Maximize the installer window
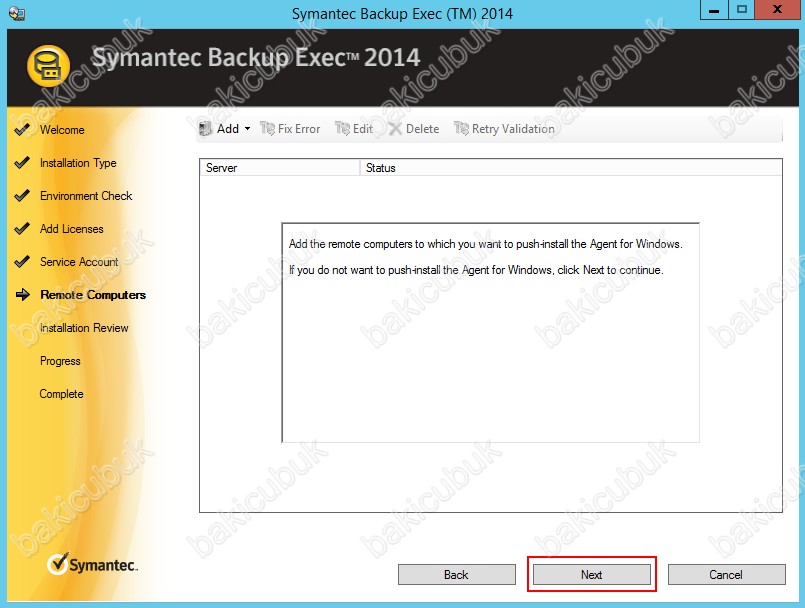 coord(741,10)
